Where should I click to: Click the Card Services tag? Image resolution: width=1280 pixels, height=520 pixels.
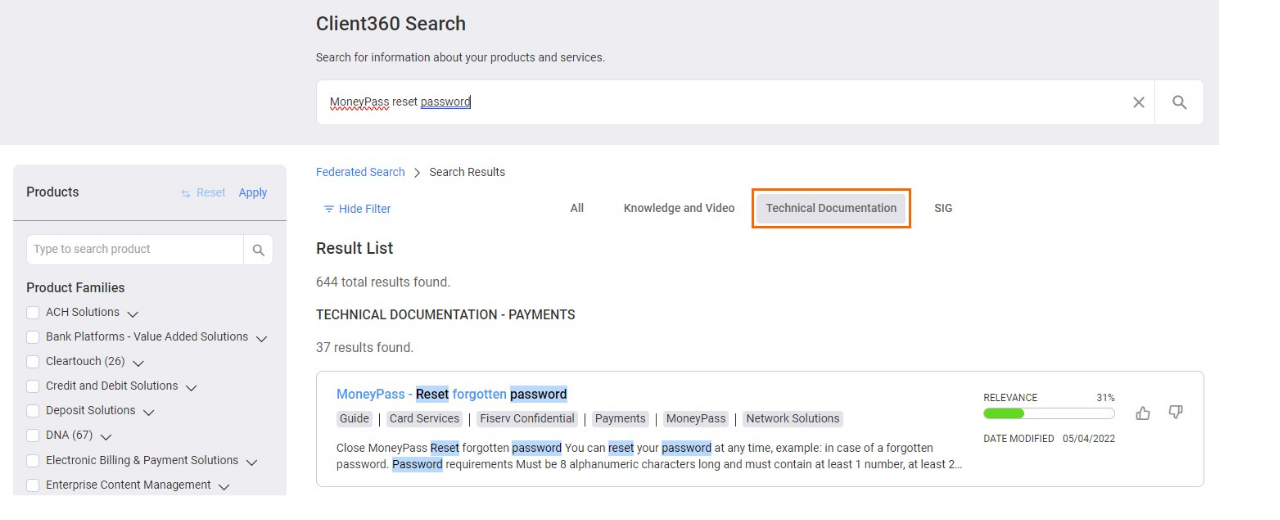pyautogui.click(x=424, y=419)
